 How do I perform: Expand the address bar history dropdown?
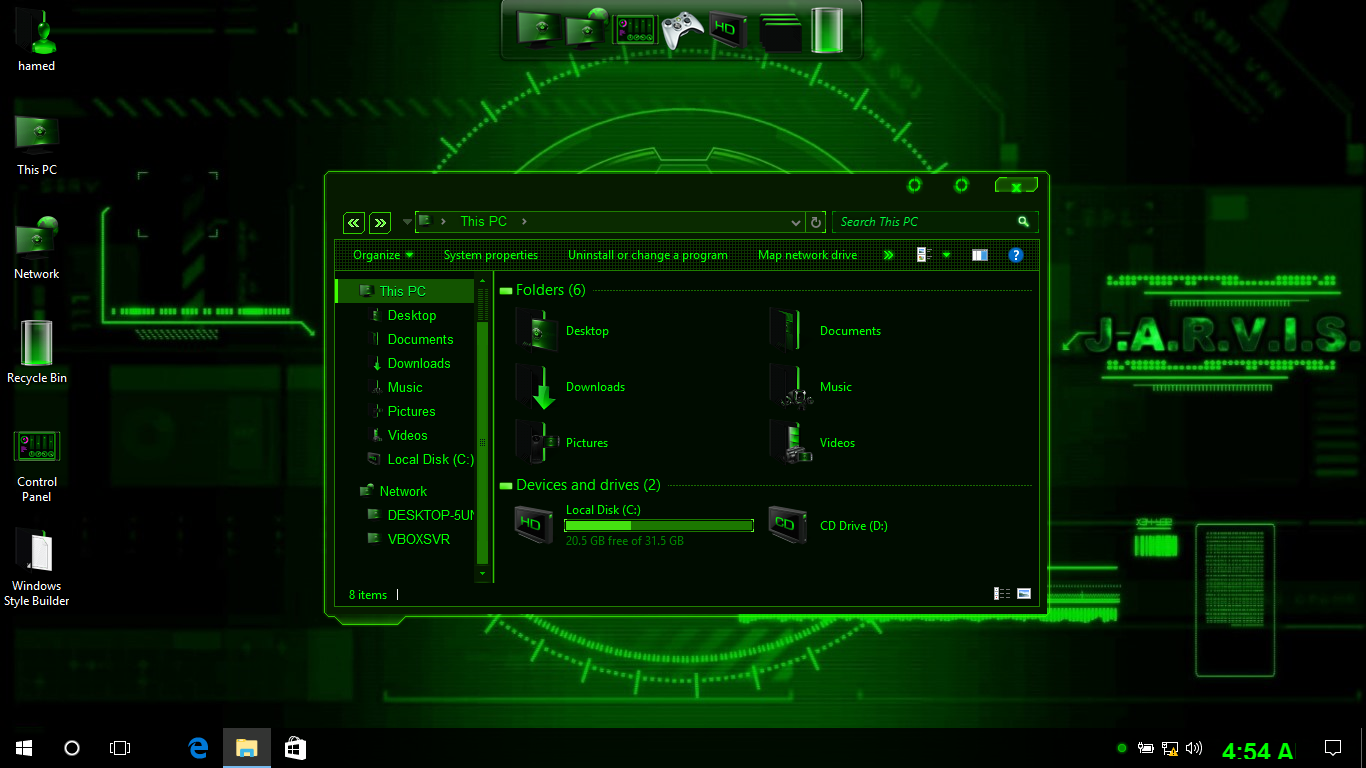796,222
